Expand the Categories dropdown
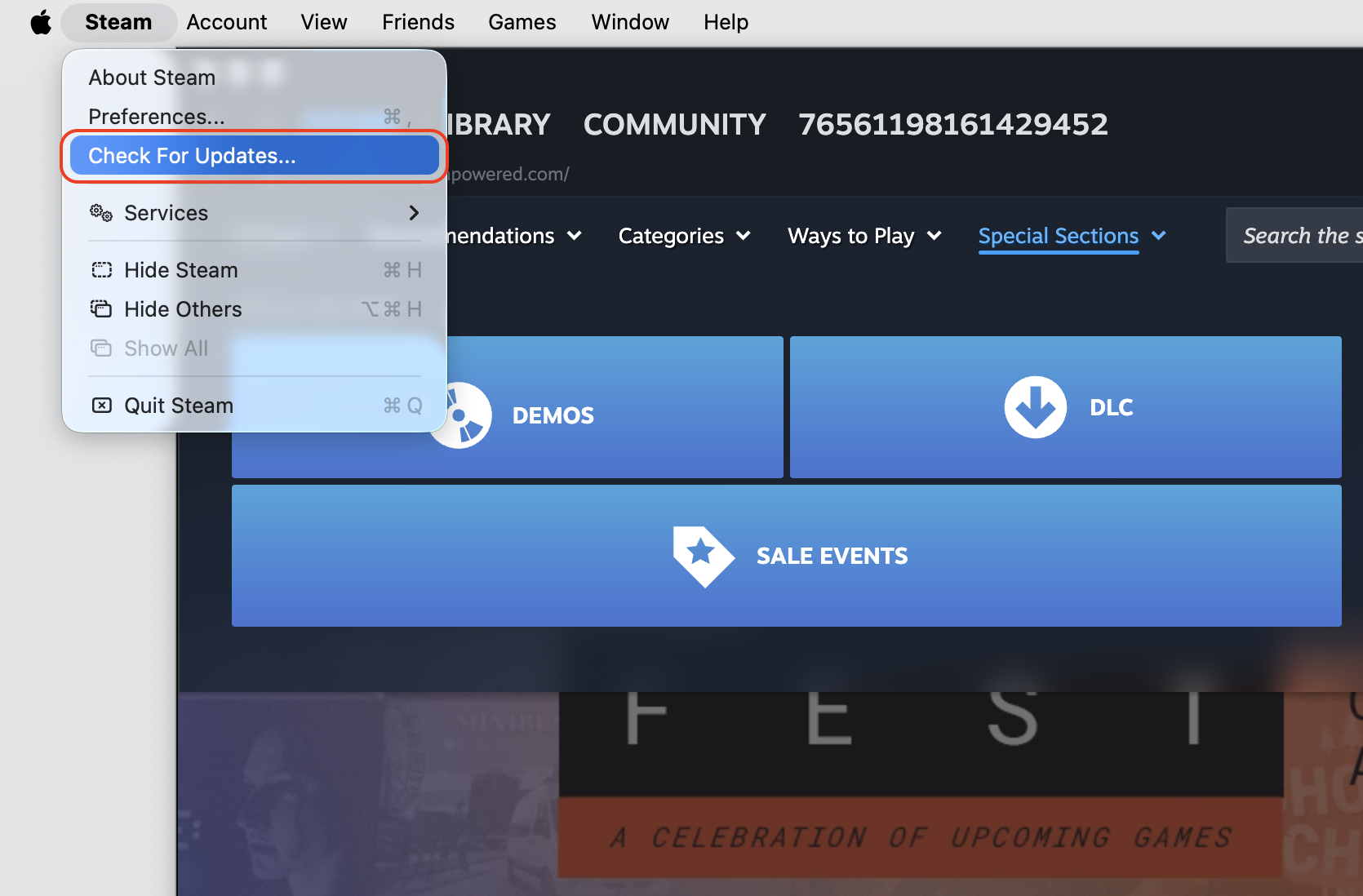 684,236
